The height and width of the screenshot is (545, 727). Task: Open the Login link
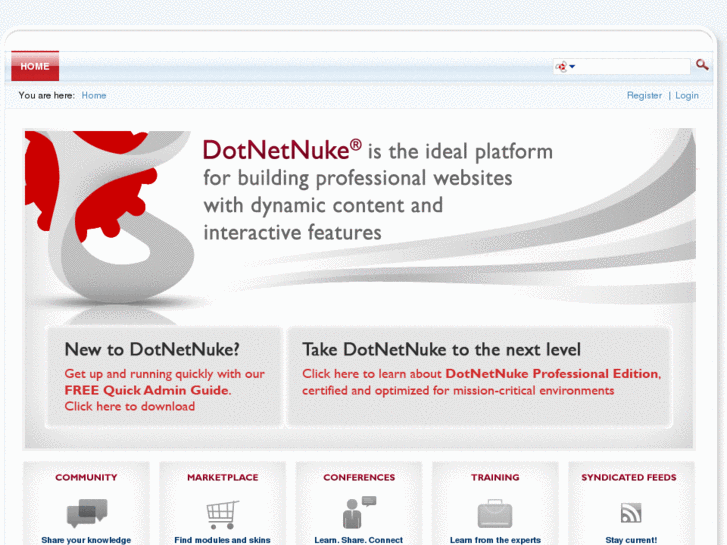tap(687, 95)
